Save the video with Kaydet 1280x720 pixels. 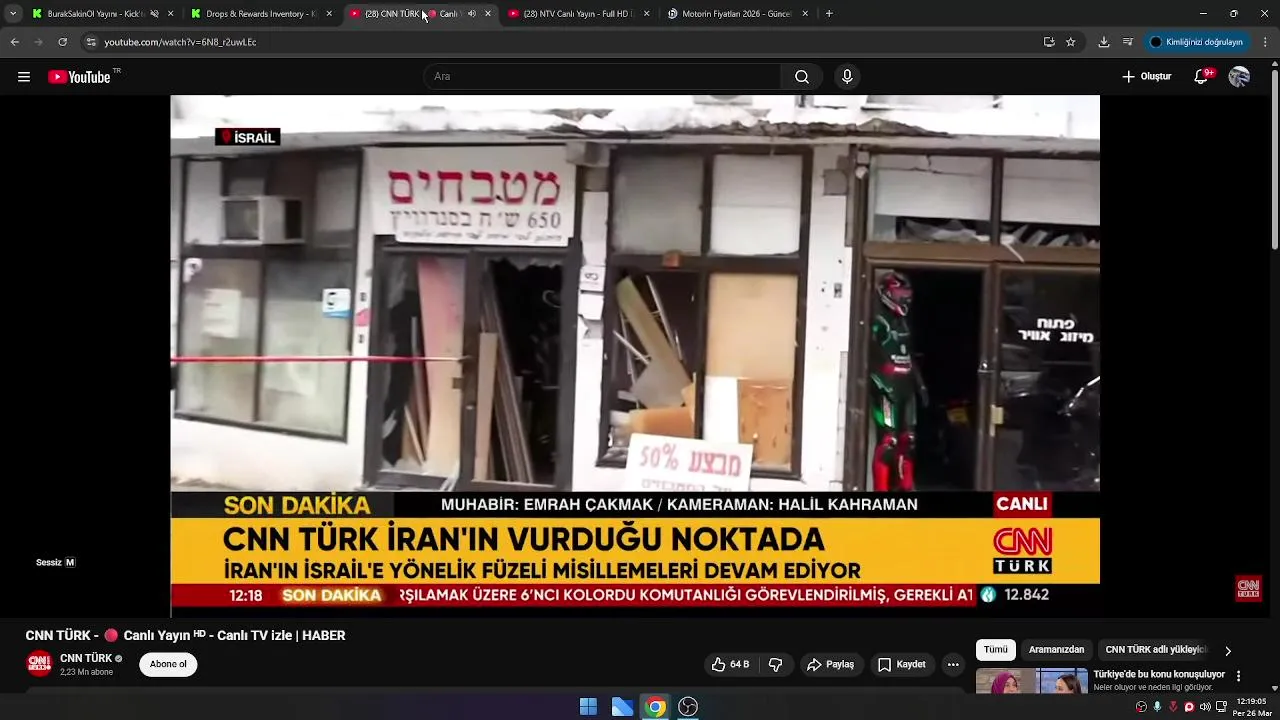tap(902, 665)
